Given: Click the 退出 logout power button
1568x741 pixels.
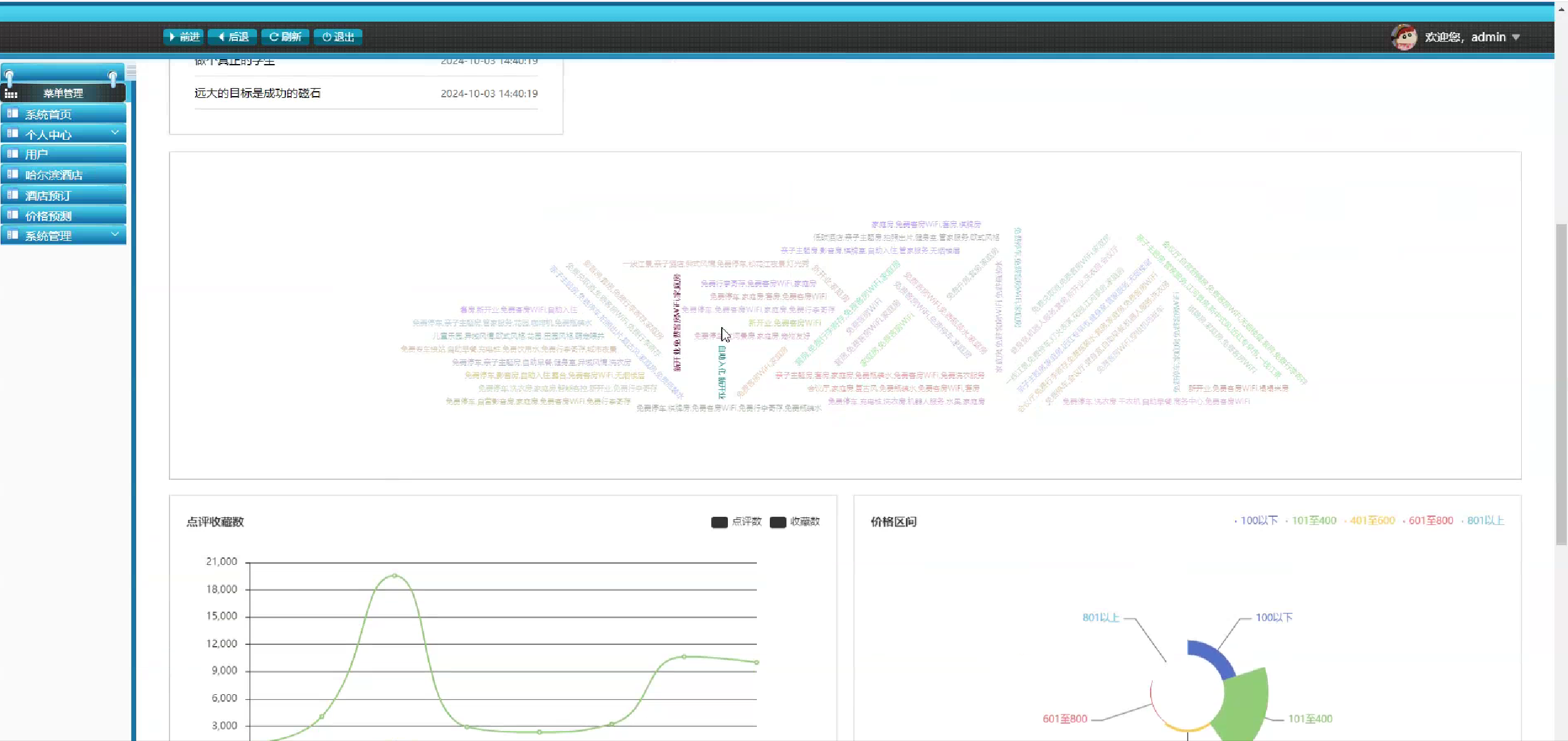Looking at the screenshot, I should point(338,37).
